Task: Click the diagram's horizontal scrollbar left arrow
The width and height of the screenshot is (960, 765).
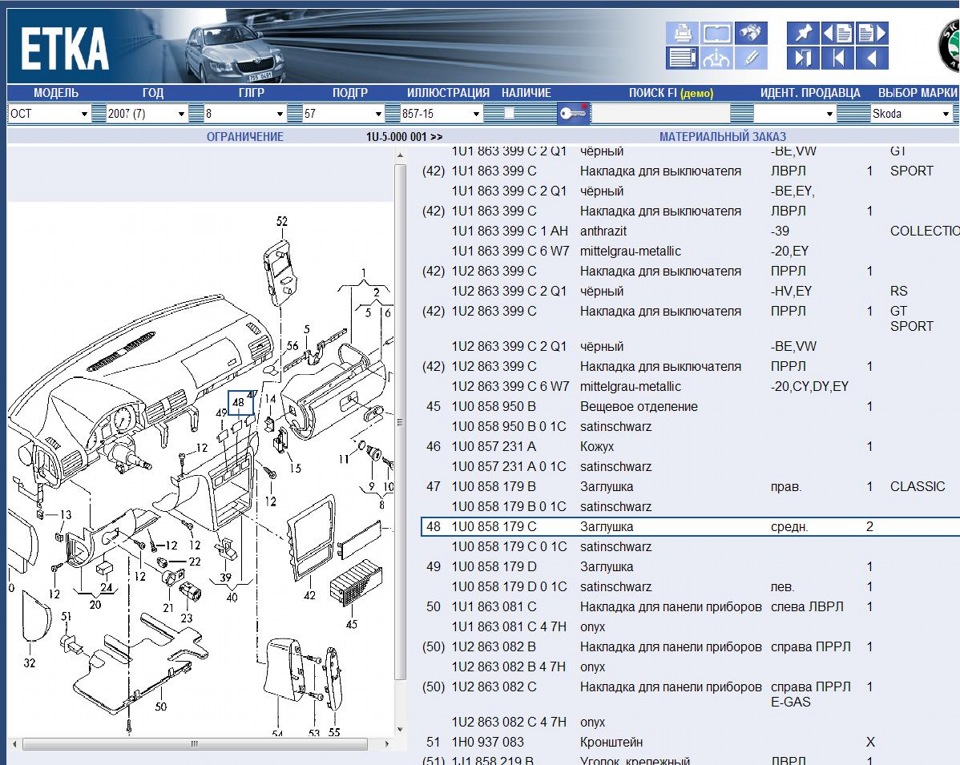Action: point(15,744)
